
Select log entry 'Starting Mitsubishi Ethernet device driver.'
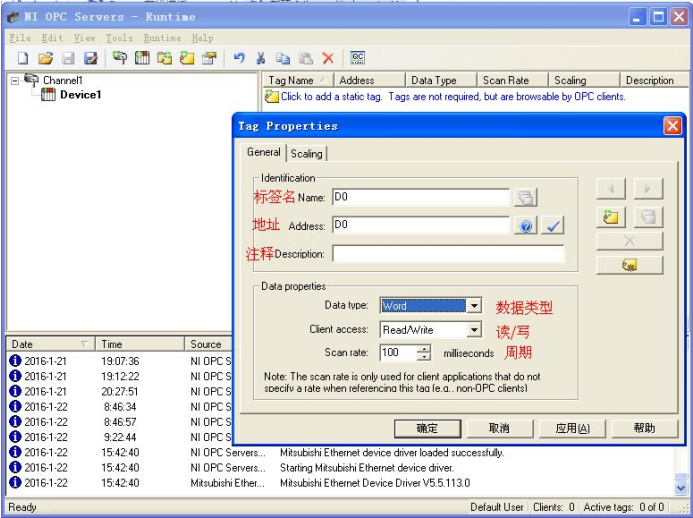point(340,467)
